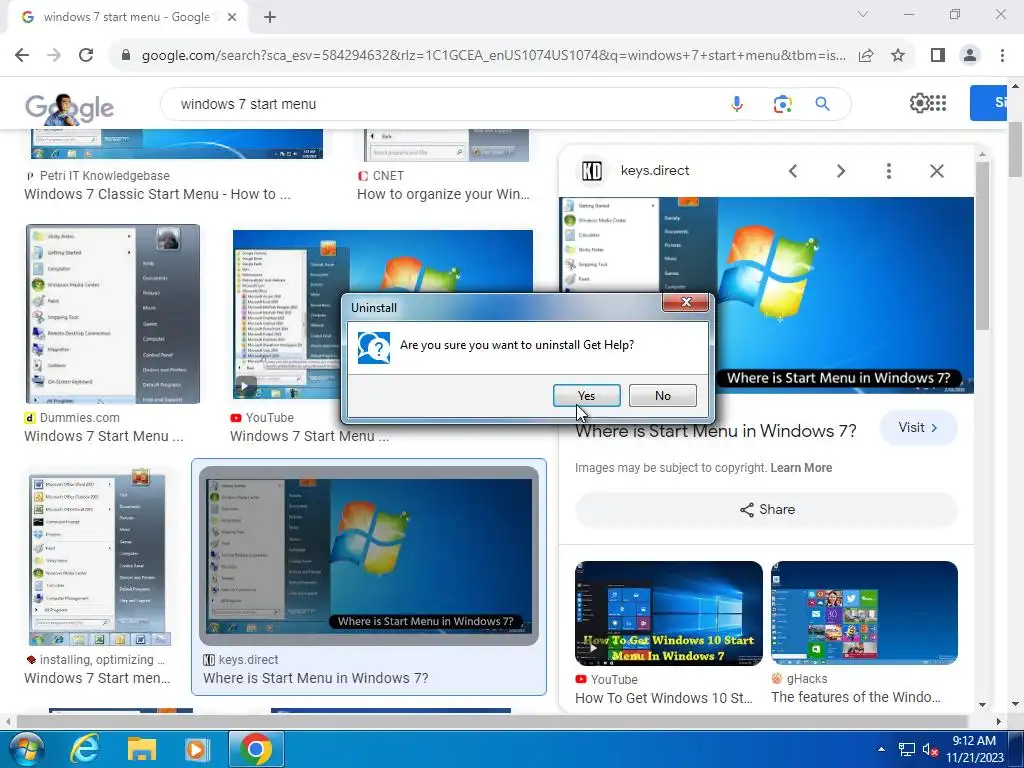Toggle the Chrome side panel icon
Screen dimensions: 1024x768
pos(938,56)
